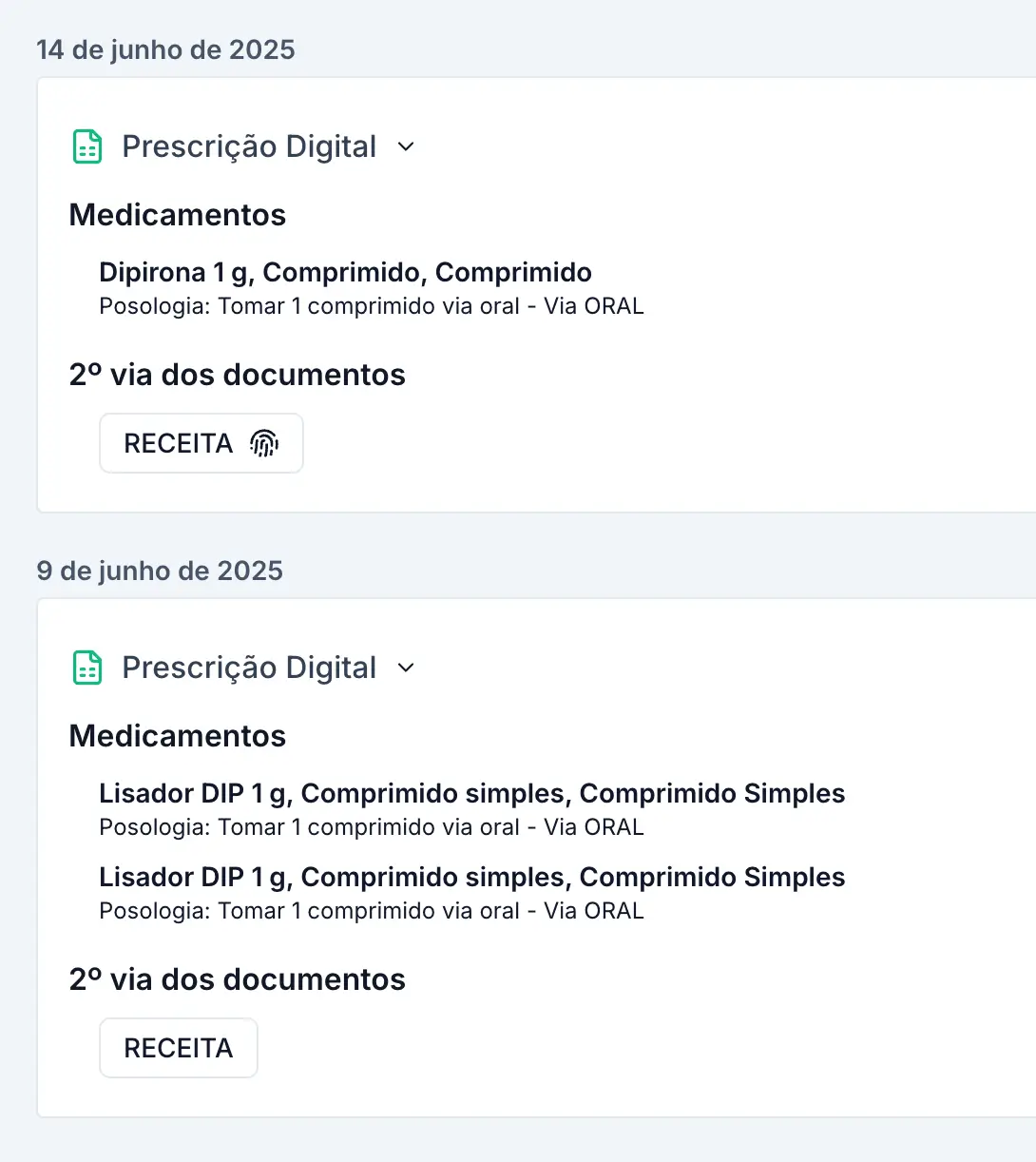
Task: Click the Posologia line under Dipirona
Action: pyautogui.click(x=371, y=306)
